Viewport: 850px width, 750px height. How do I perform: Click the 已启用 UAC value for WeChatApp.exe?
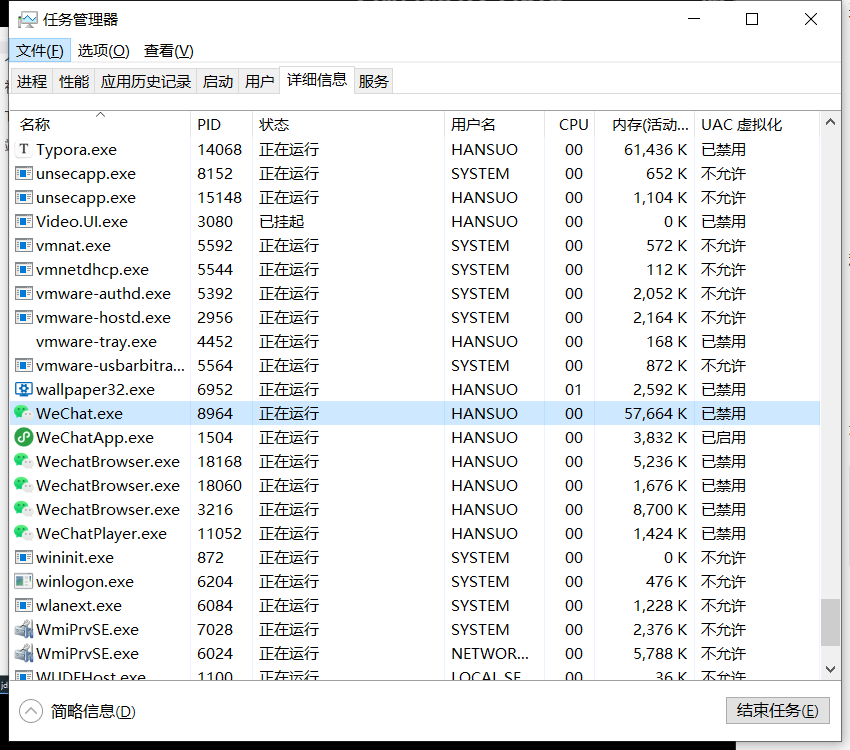coord(723,437)
